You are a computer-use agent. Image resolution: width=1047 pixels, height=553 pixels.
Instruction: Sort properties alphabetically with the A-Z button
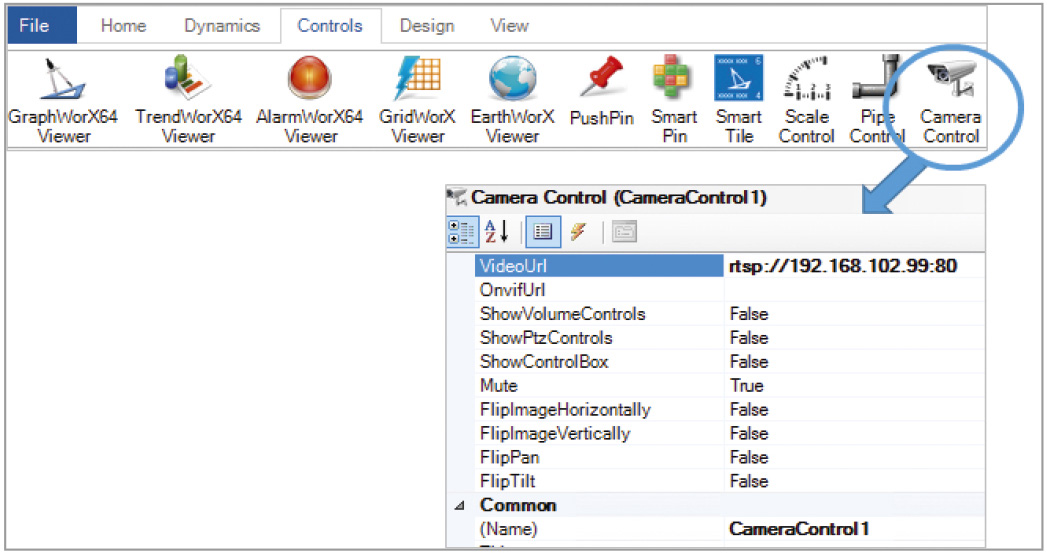point(497,232)
